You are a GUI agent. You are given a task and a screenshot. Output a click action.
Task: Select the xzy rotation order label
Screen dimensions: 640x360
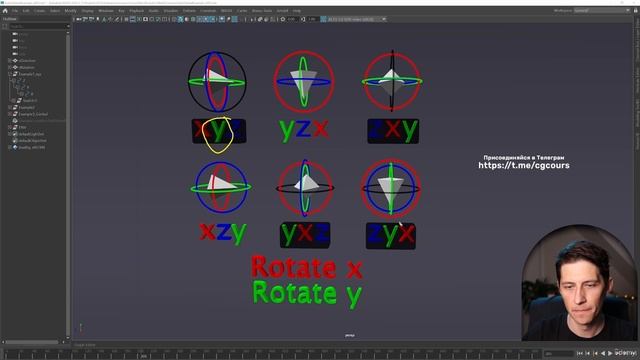click(x=223, y=233)
